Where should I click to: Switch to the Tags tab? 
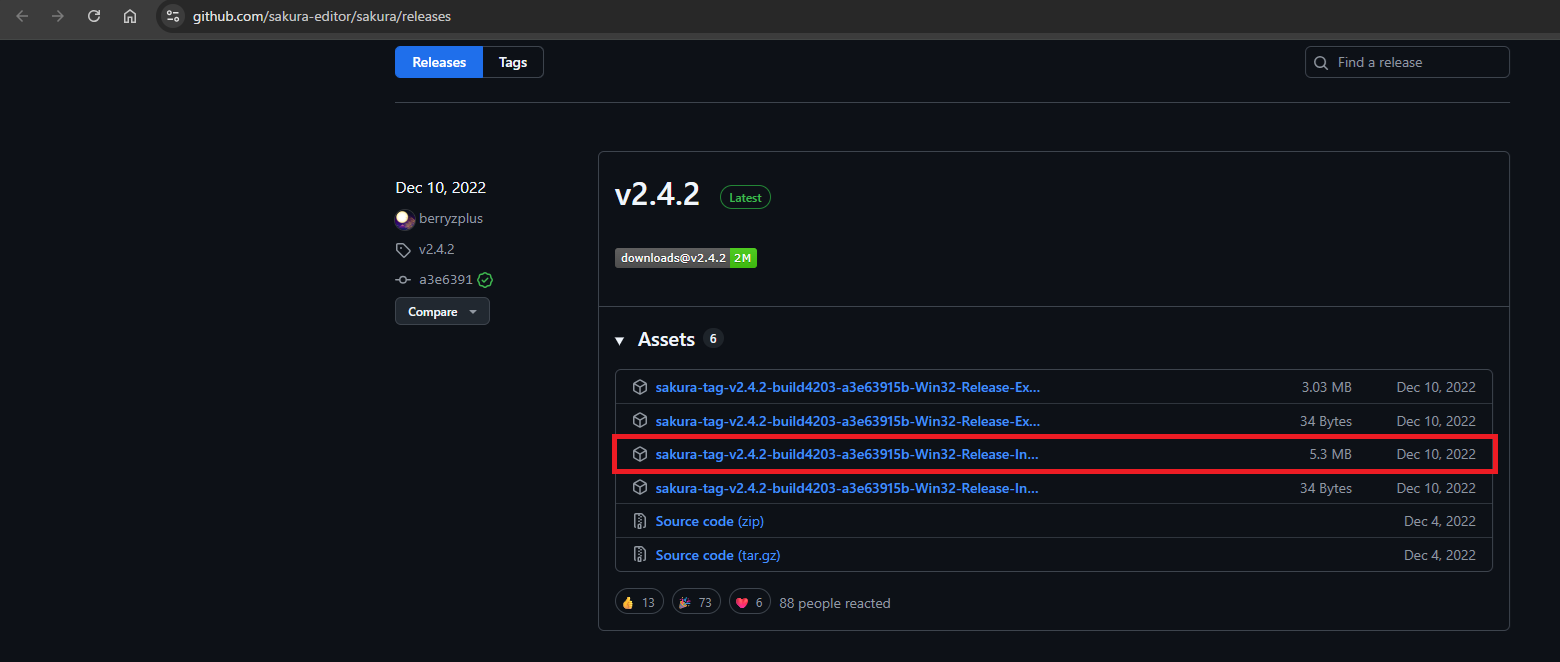[x=513, y=62]
